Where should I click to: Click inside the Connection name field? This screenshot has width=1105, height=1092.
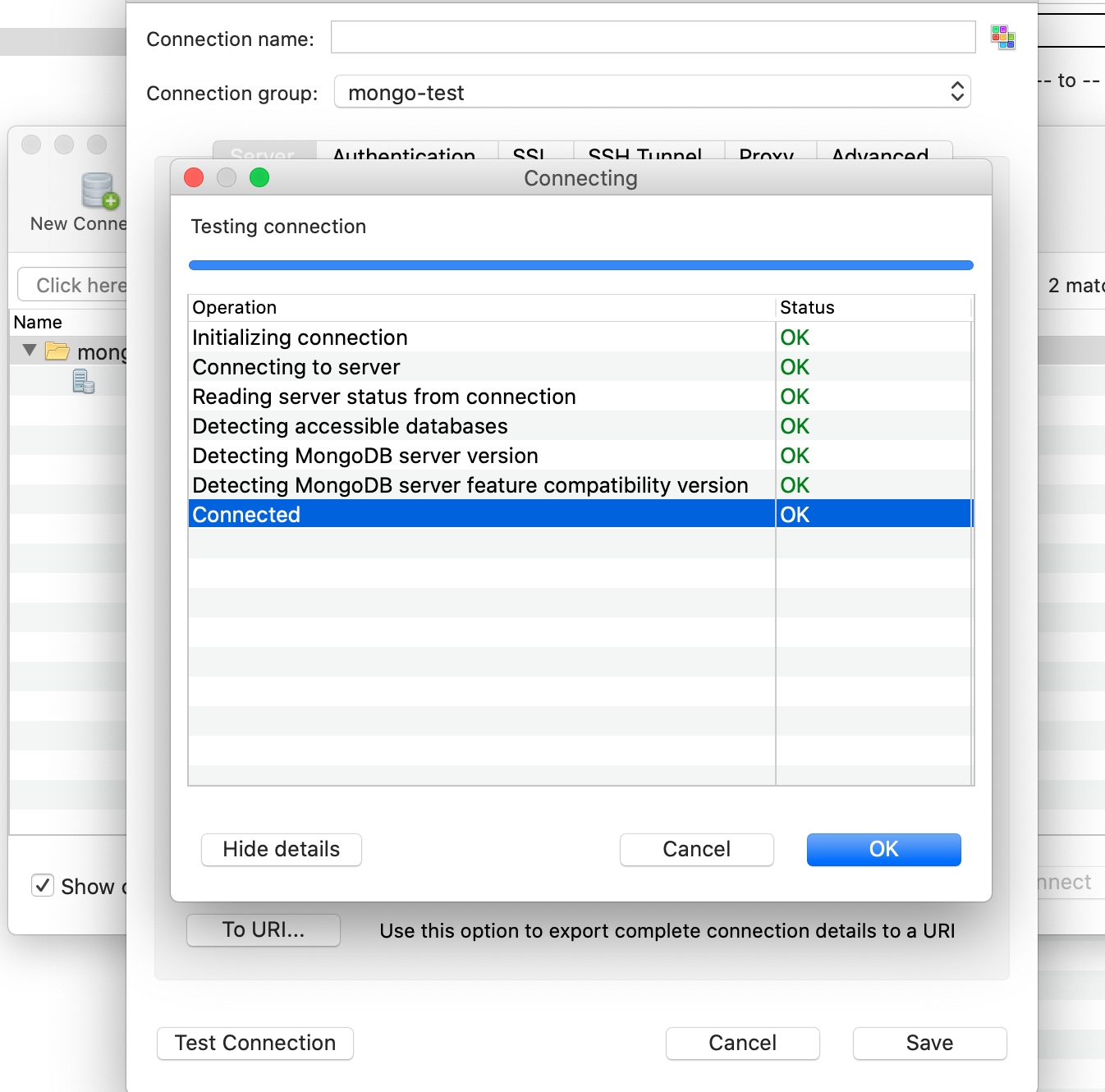653,37
